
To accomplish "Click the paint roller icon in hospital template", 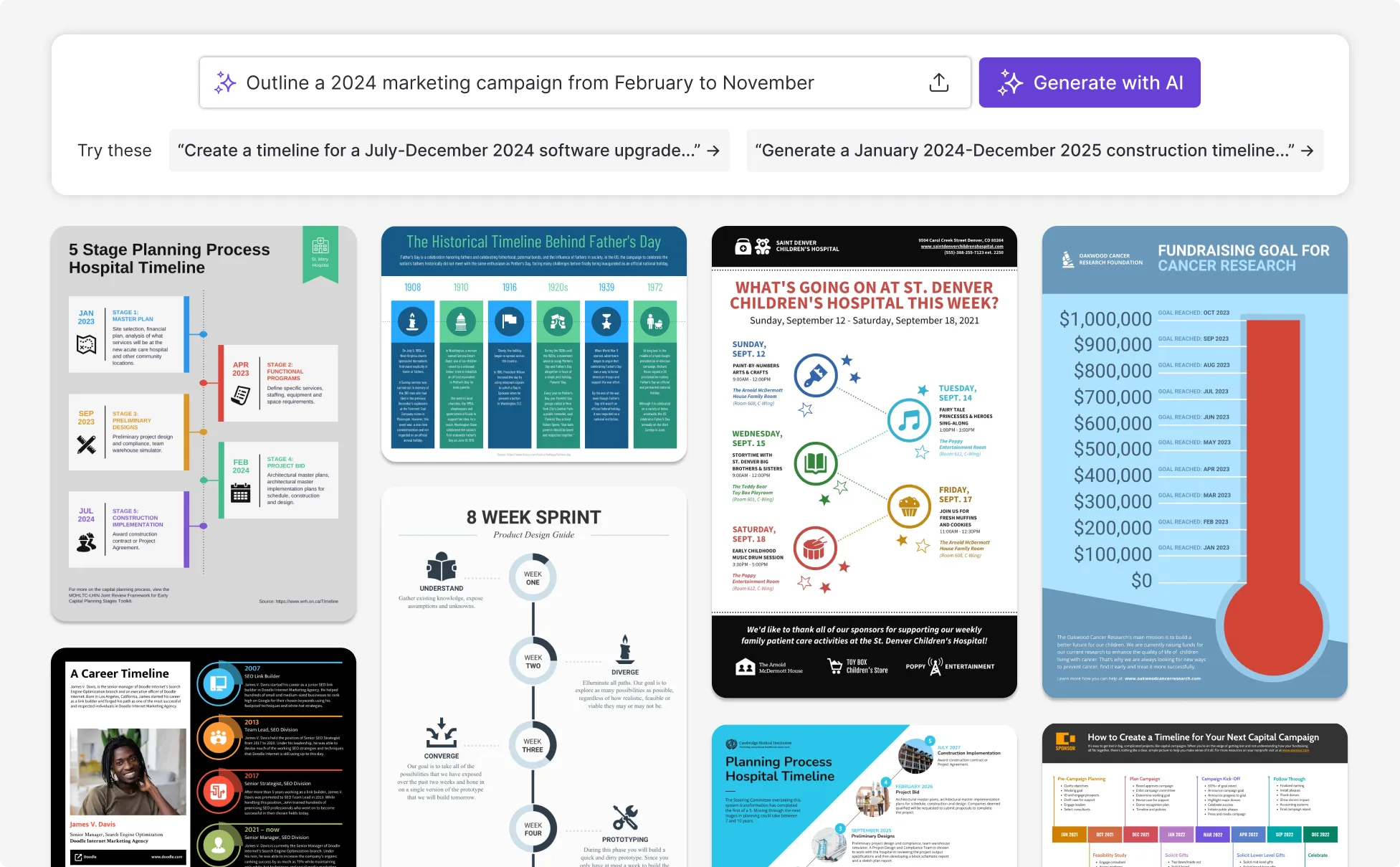I will 815,375.
